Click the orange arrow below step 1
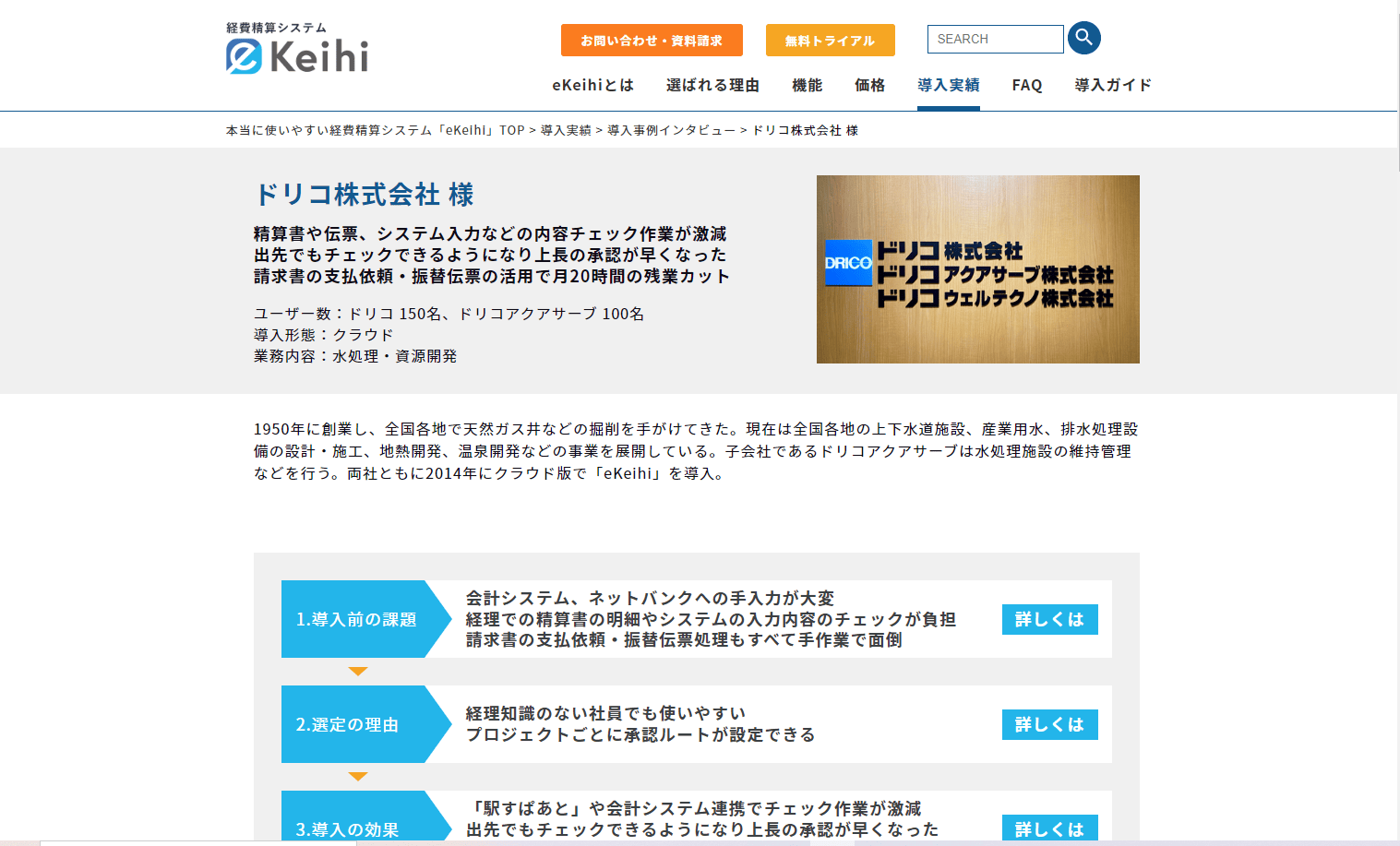Image resolution: width=1400 pixels, height=846 pixels. (358, 672)
